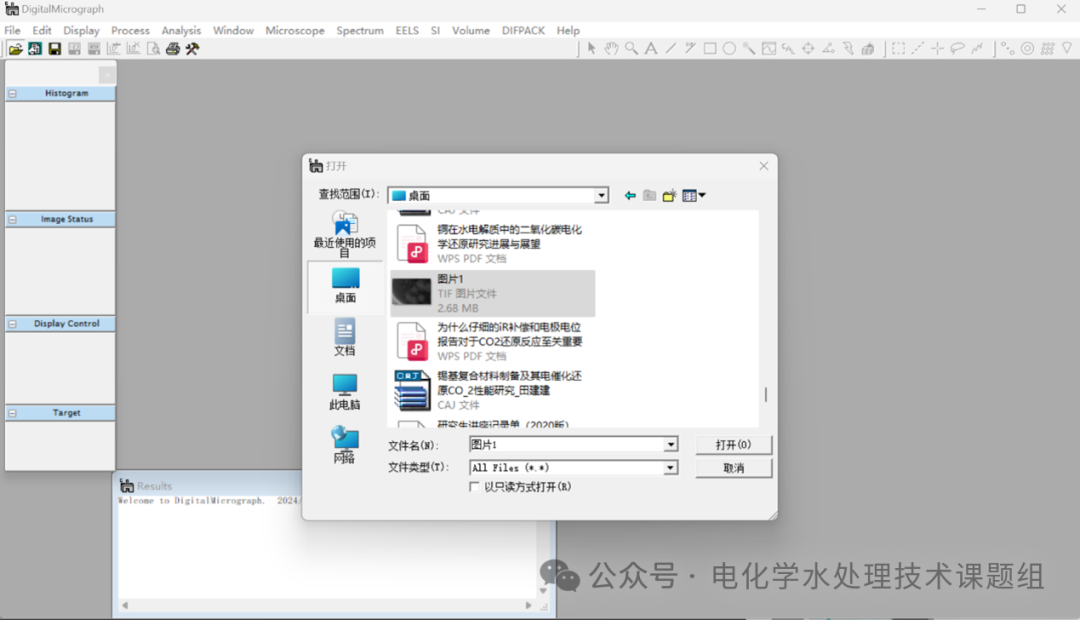This screenshot has height=620, width=1080.
Task: Select the dotted grid mask tool
Action: click(1048, 48)
